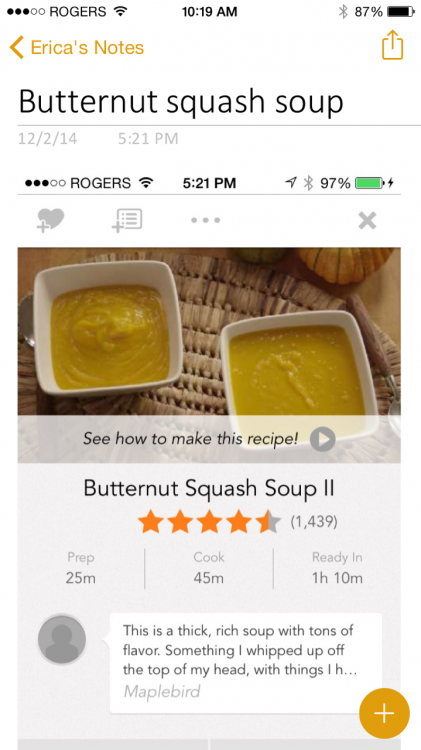
Task: Tap the Maplebird profile avatar
Action: tap(62, 640)
